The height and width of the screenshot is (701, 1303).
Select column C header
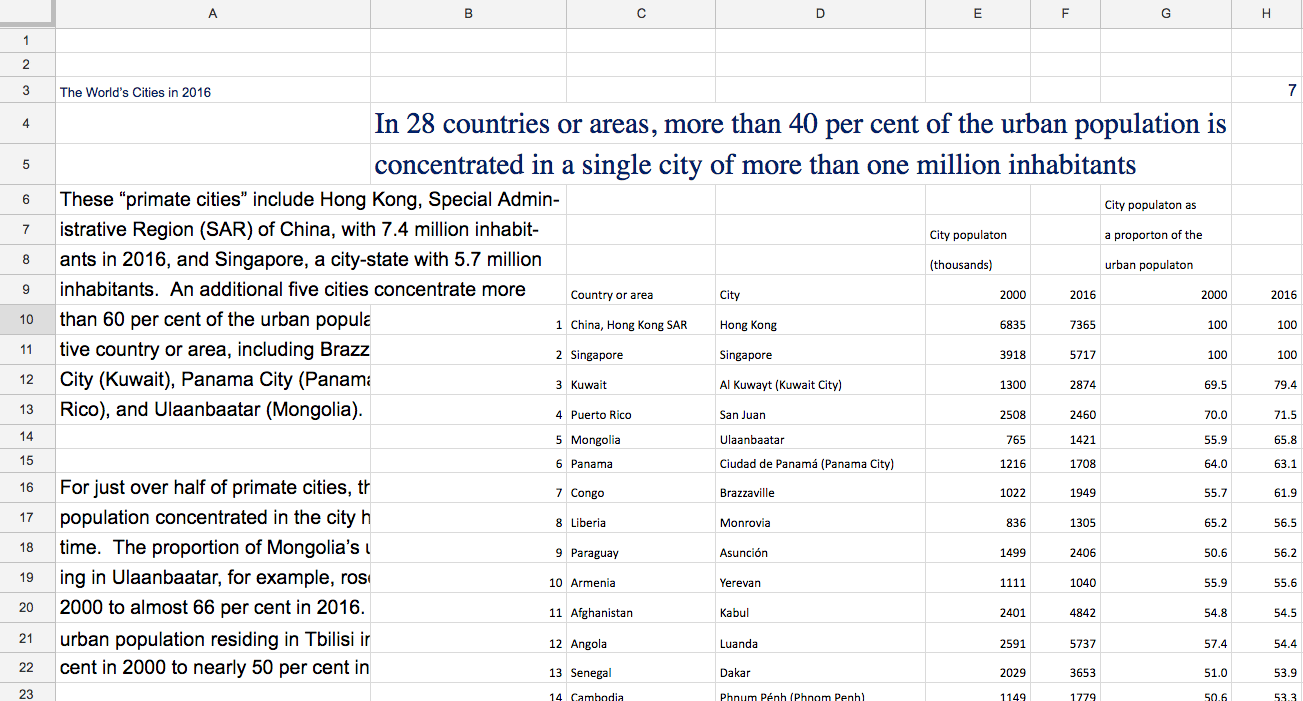pyautogui.click(x=640, y=13)
